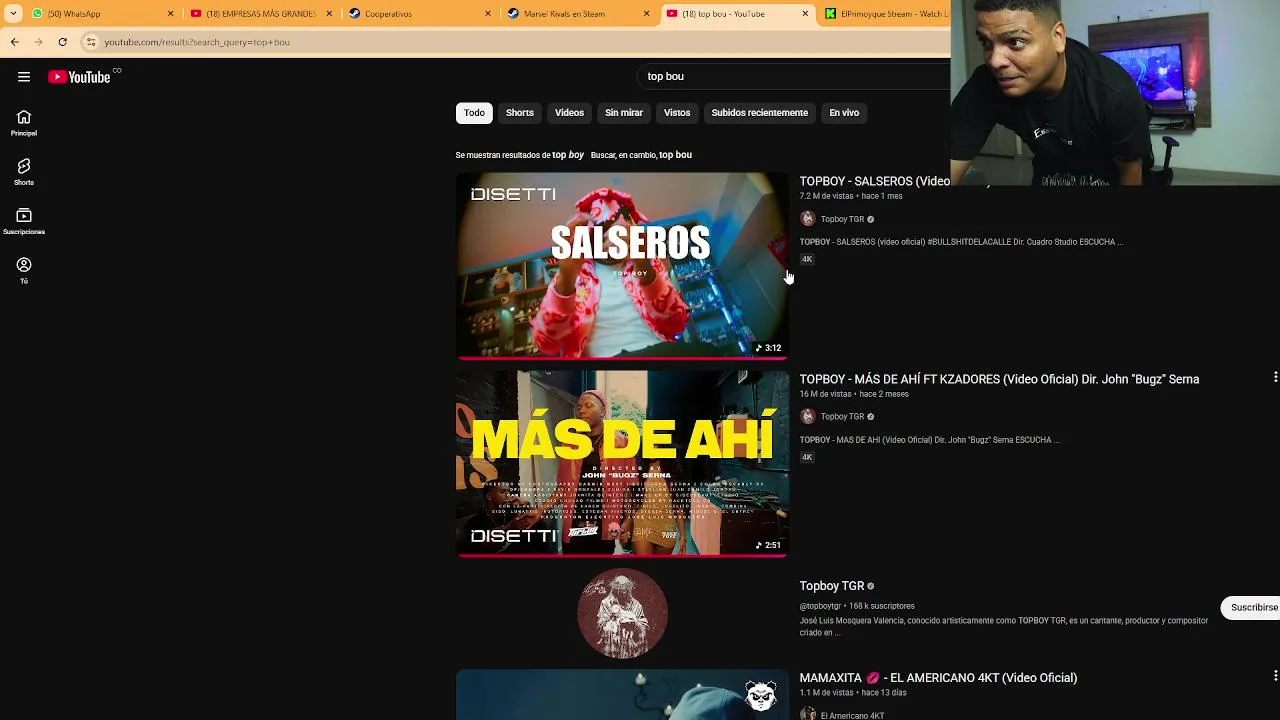The width and height of the screenshot is (1280, 720).
Task: Click the 4K badge on MÁS DE AHÍ video
Action: coord(807,457)
